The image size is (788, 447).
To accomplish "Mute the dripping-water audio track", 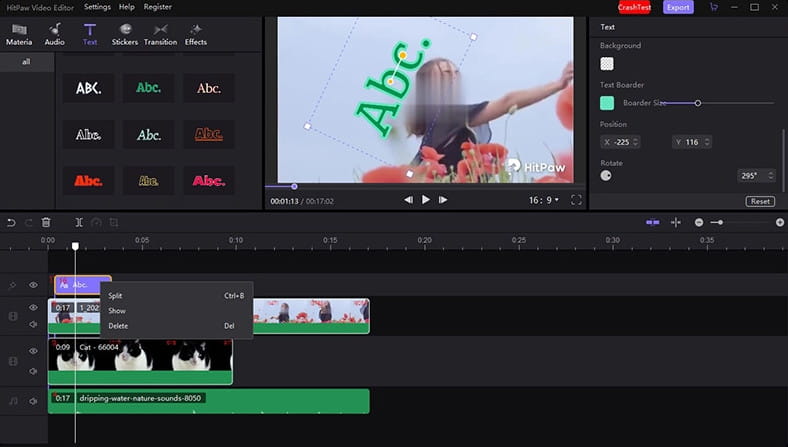I will pyautogui.click(x=33, y=401).
